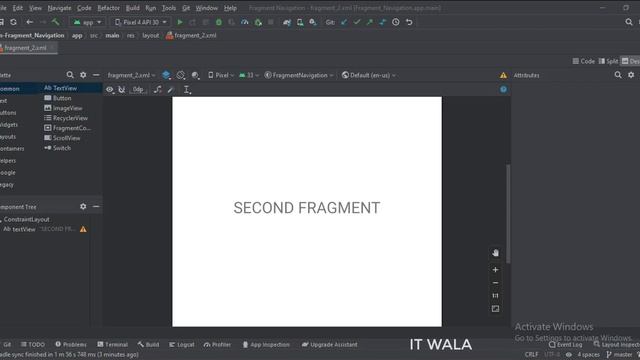
Task: Open the Profiler gauge icon in toolbar
Action: tap(244, 22)
